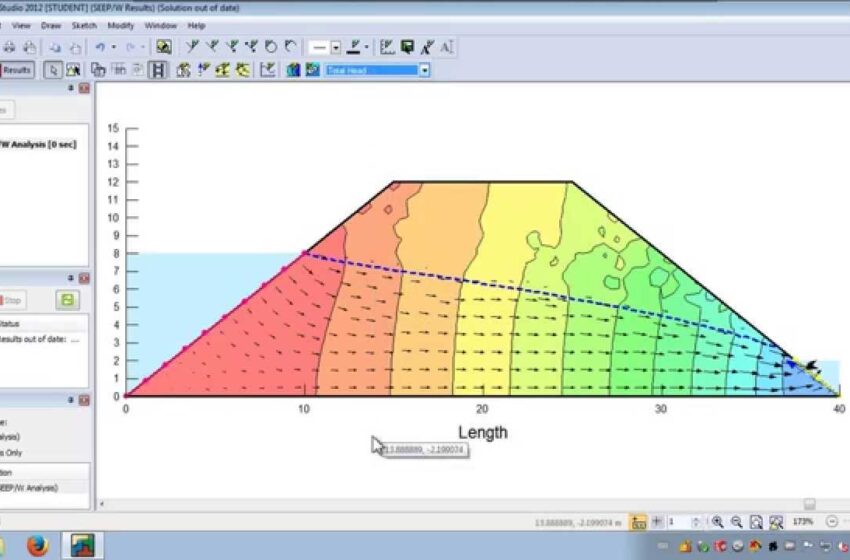
Task: Click the Zoom Out magnifier icon
Action: tap(736, 522)
